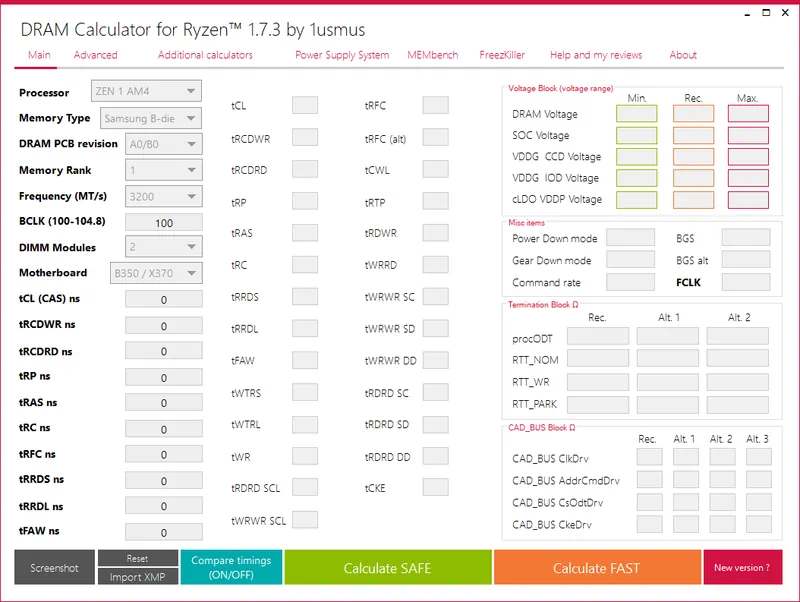Image resolution: width=800 pixels, height=602 pixels.
Task: Click the BCLK value field
Action: coord(164,223)
